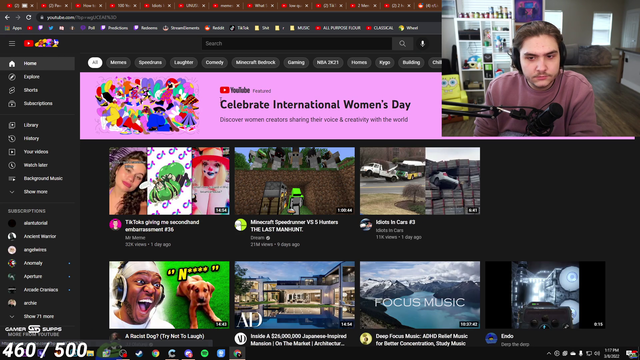
Task: Click the Mr Meme channel avatar
Action: (116, 224)
